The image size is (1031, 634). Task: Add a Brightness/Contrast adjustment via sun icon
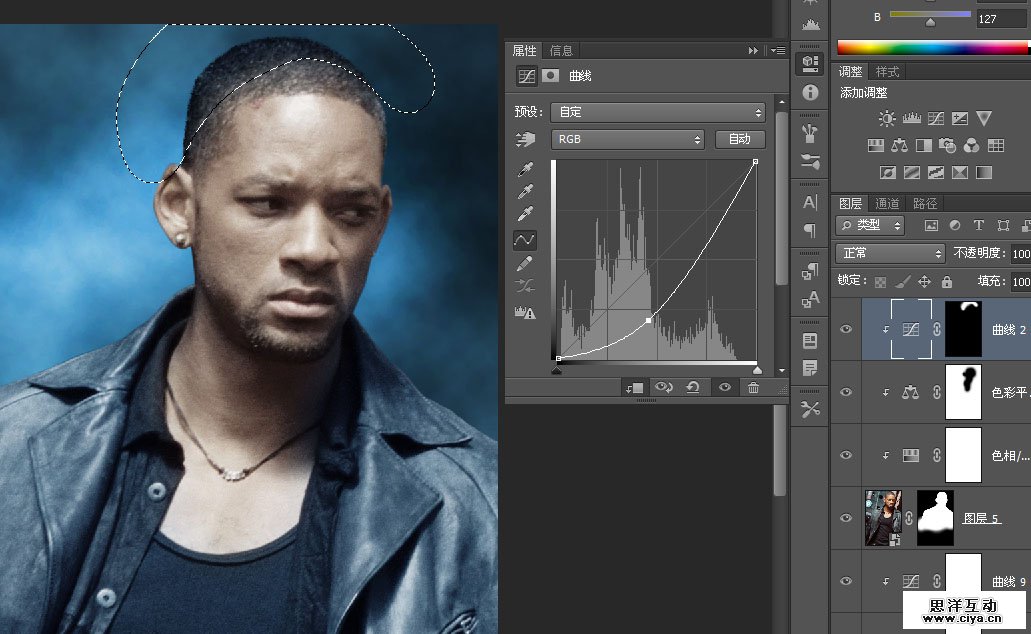[886, 119]
